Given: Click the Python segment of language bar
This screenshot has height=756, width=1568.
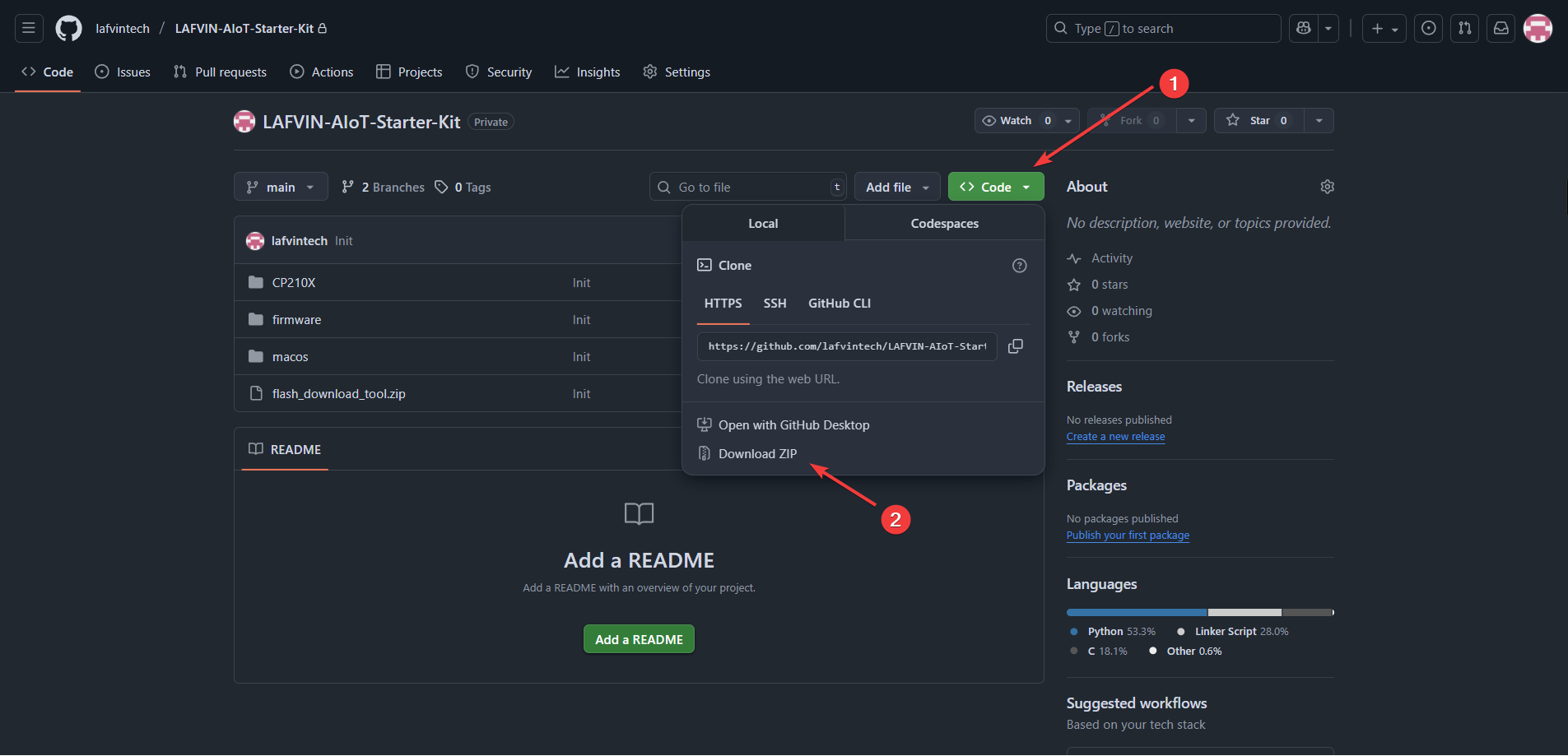Looking at the screenshot, I should (1137, 612).
